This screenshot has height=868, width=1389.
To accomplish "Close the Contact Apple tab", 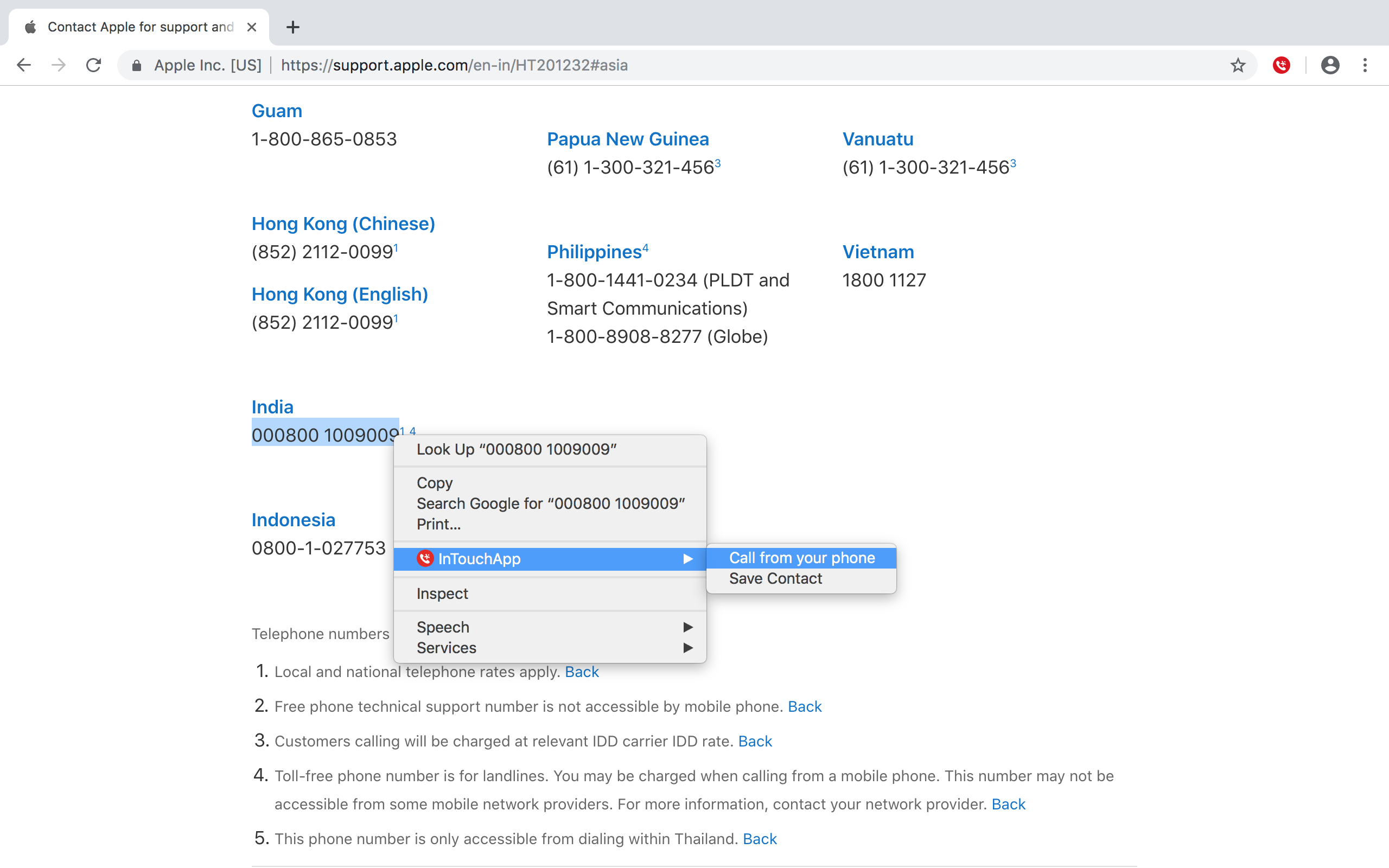I will tap(251, 27).
